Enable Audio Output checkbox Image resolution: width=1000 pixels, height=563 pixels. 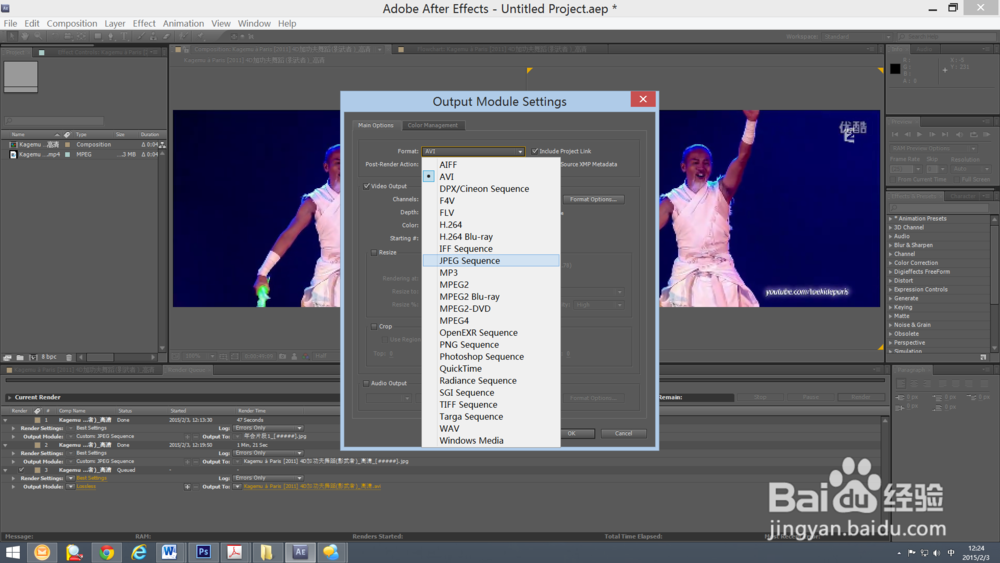366,383
